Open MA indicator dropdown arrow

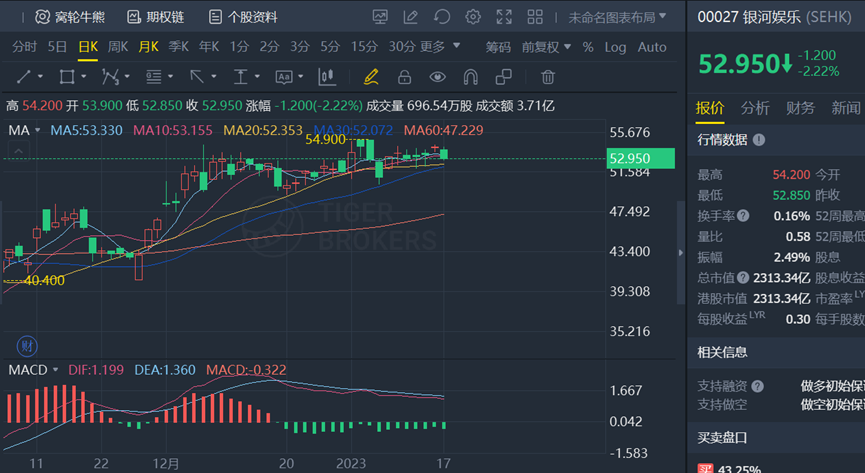coord(38,131)
